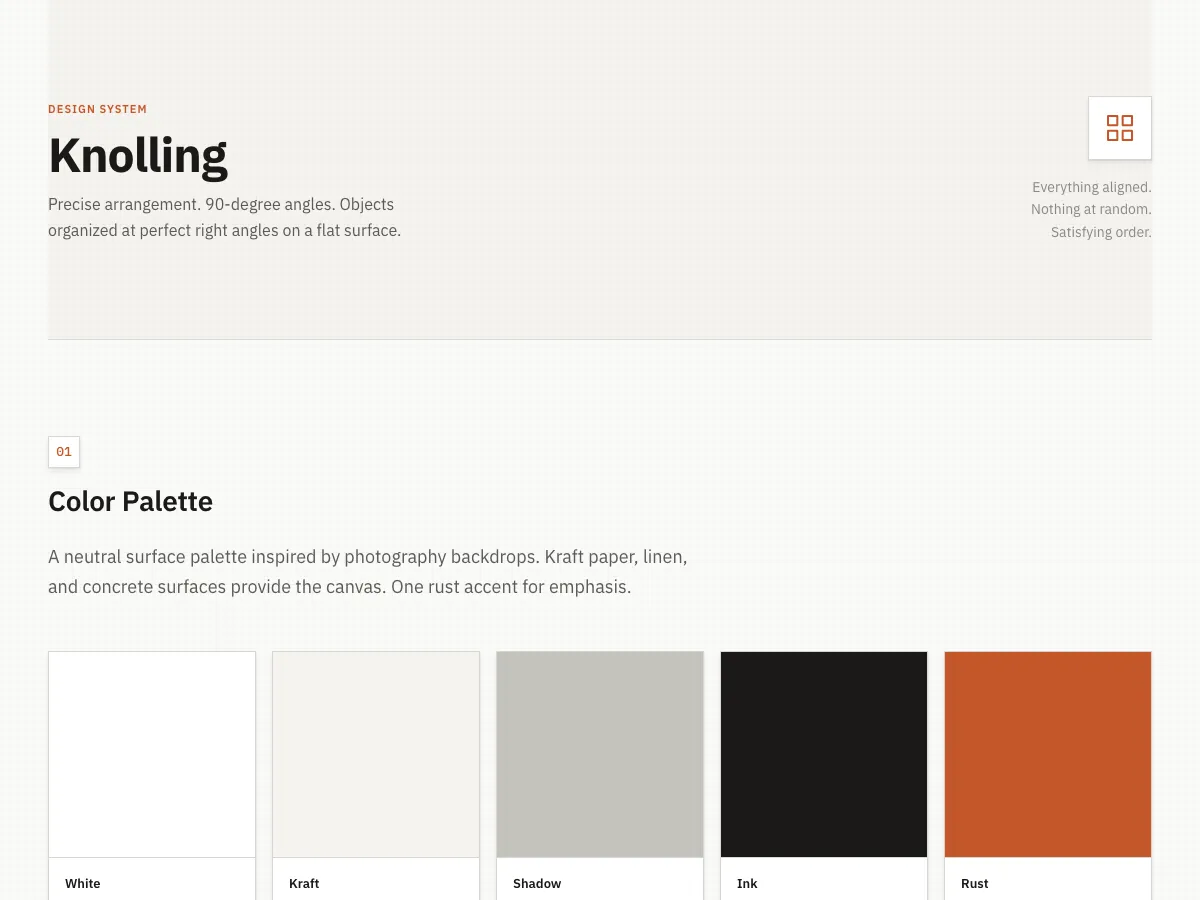Screen dimensions: 1200x900
Task: Click the White swatch name label
Action: coord(82,883)
